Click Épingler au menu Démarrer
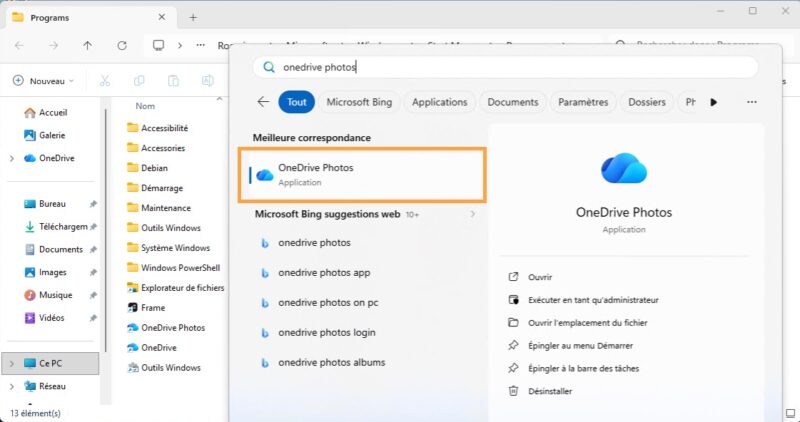Screen dimensions: 800x422 pos(581,346)
